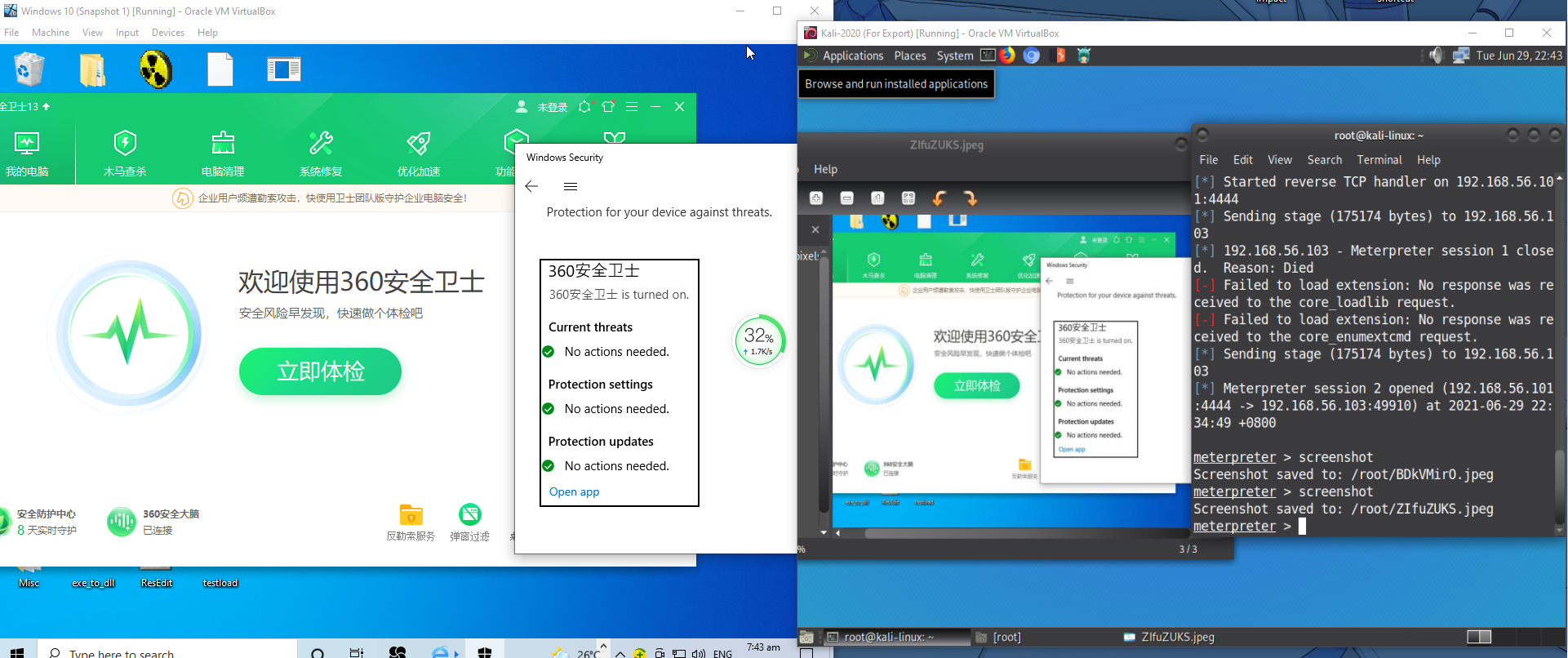Open 优化加速 optimization tab
This screenshot has height=658, width=1568.
click(x=419, y=153)
